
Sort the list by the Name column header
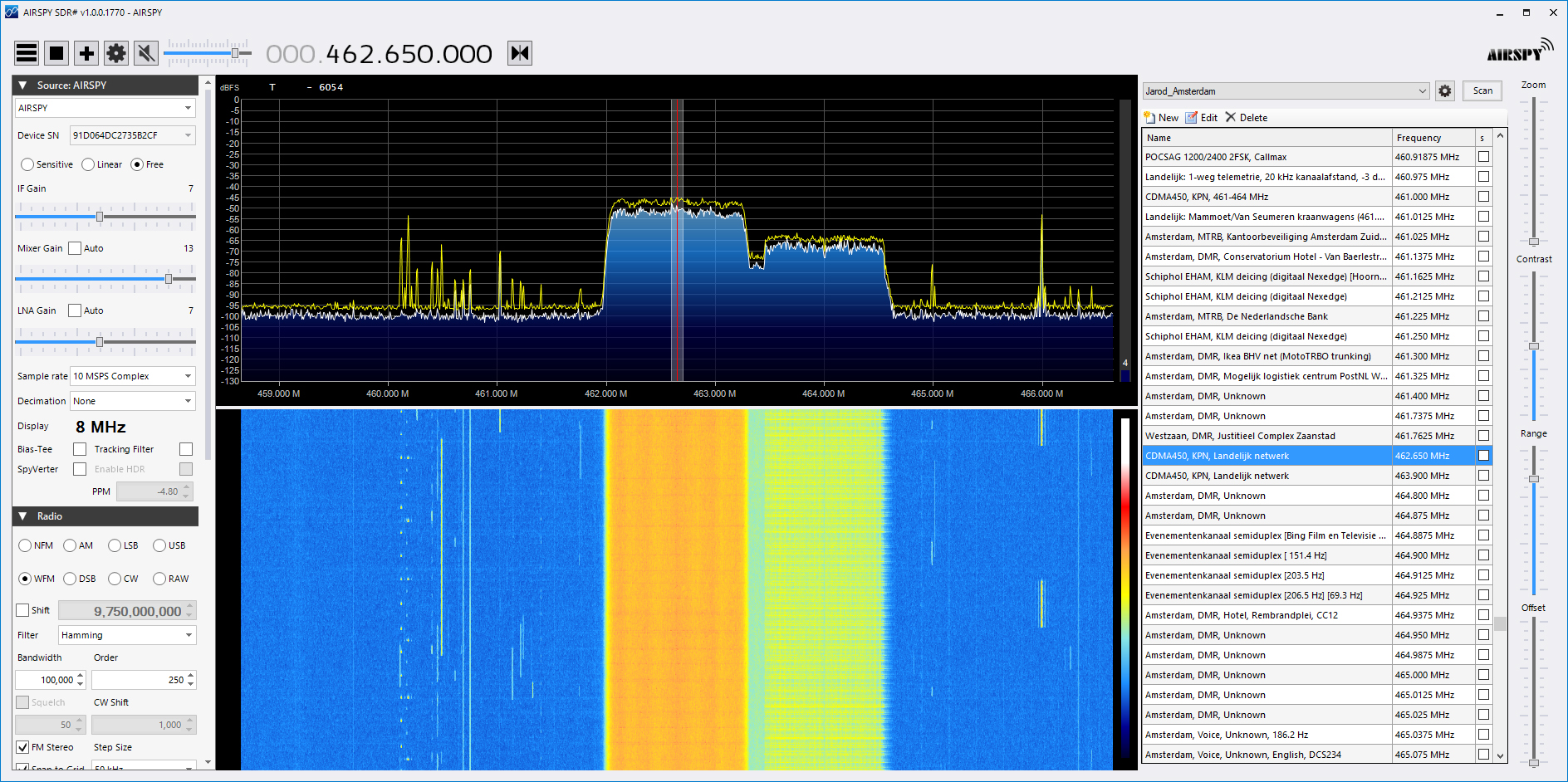[x=1267, y=138]
